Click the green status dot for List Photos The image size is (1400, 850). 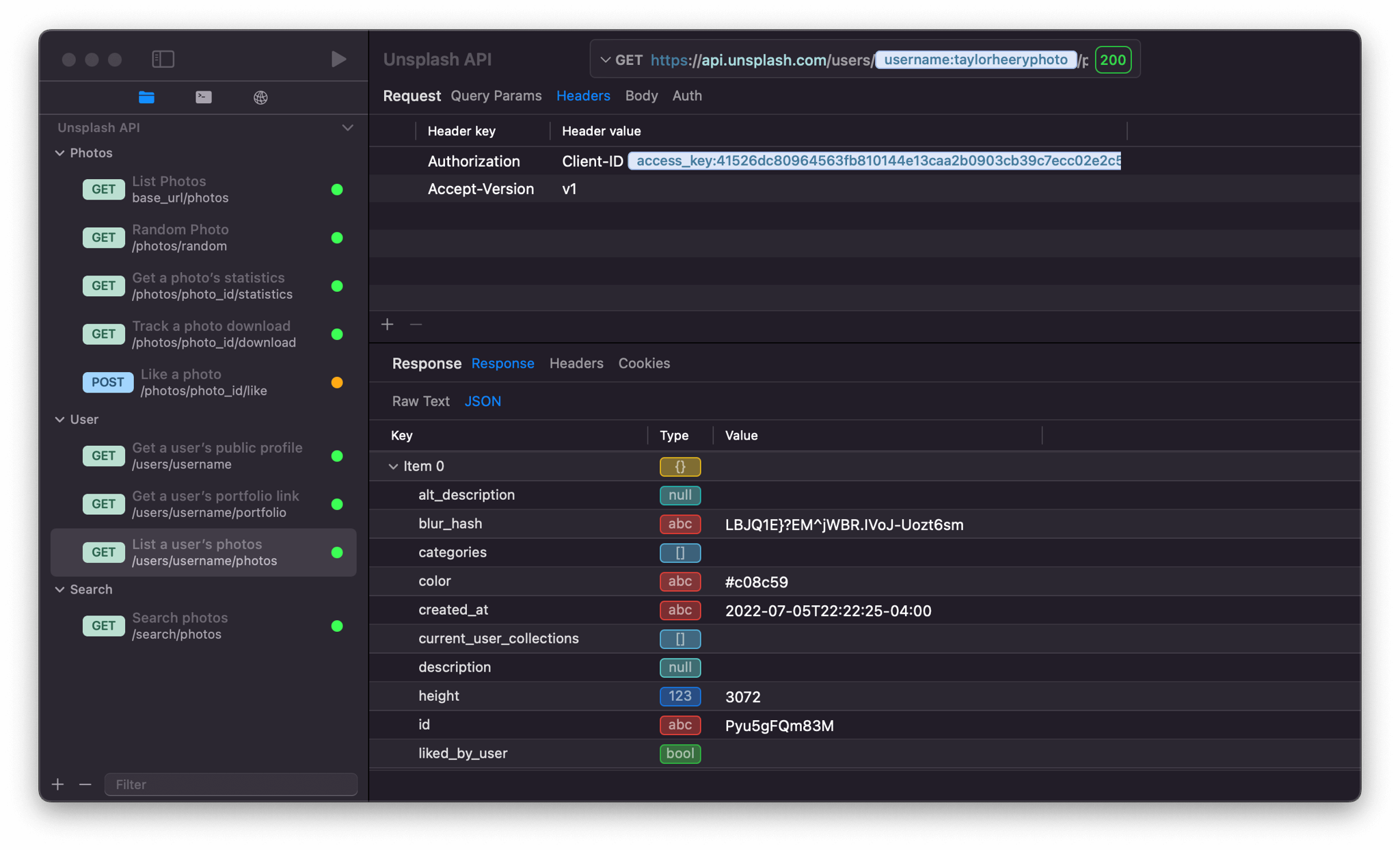tap(337, 189)
